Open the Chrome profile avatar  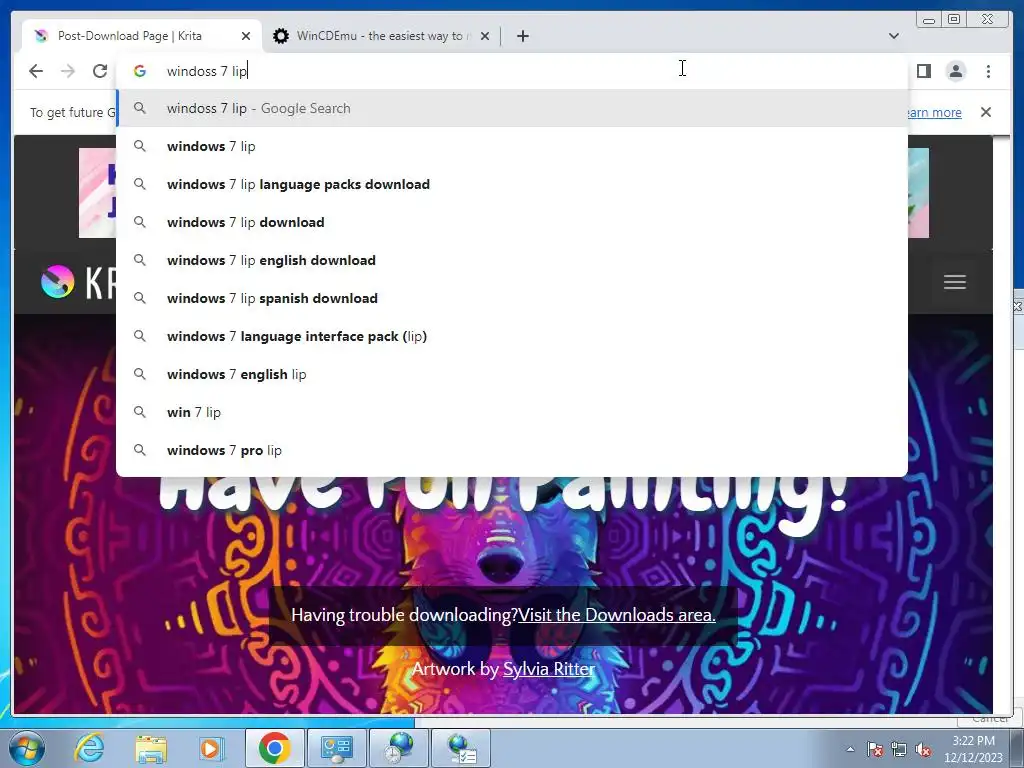(955, 71)
